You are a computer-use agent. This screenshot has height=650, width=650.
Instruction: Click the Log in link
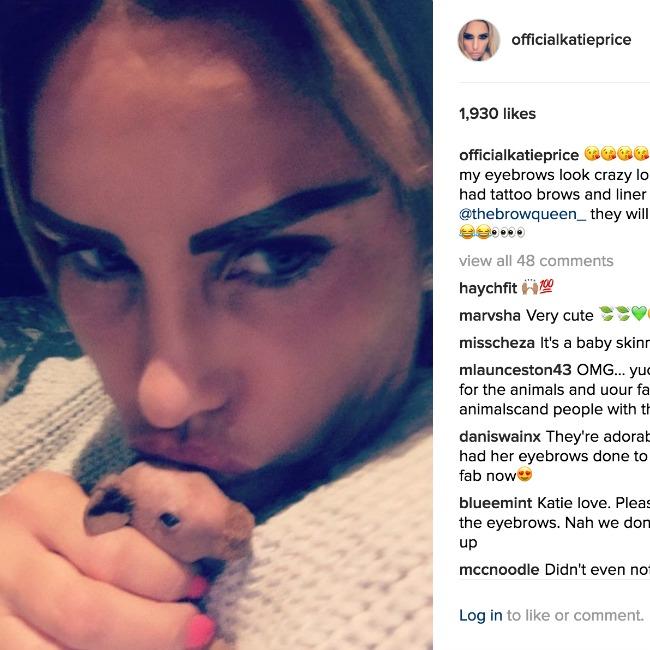(x=480, y=615)
